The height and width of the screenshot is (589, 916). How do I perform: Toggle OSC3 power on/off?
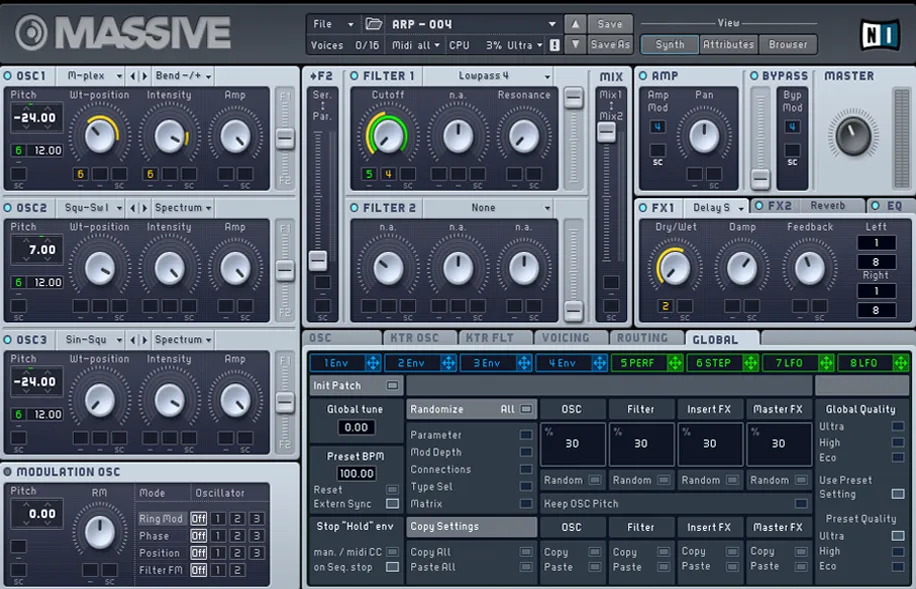click(8, 340)
